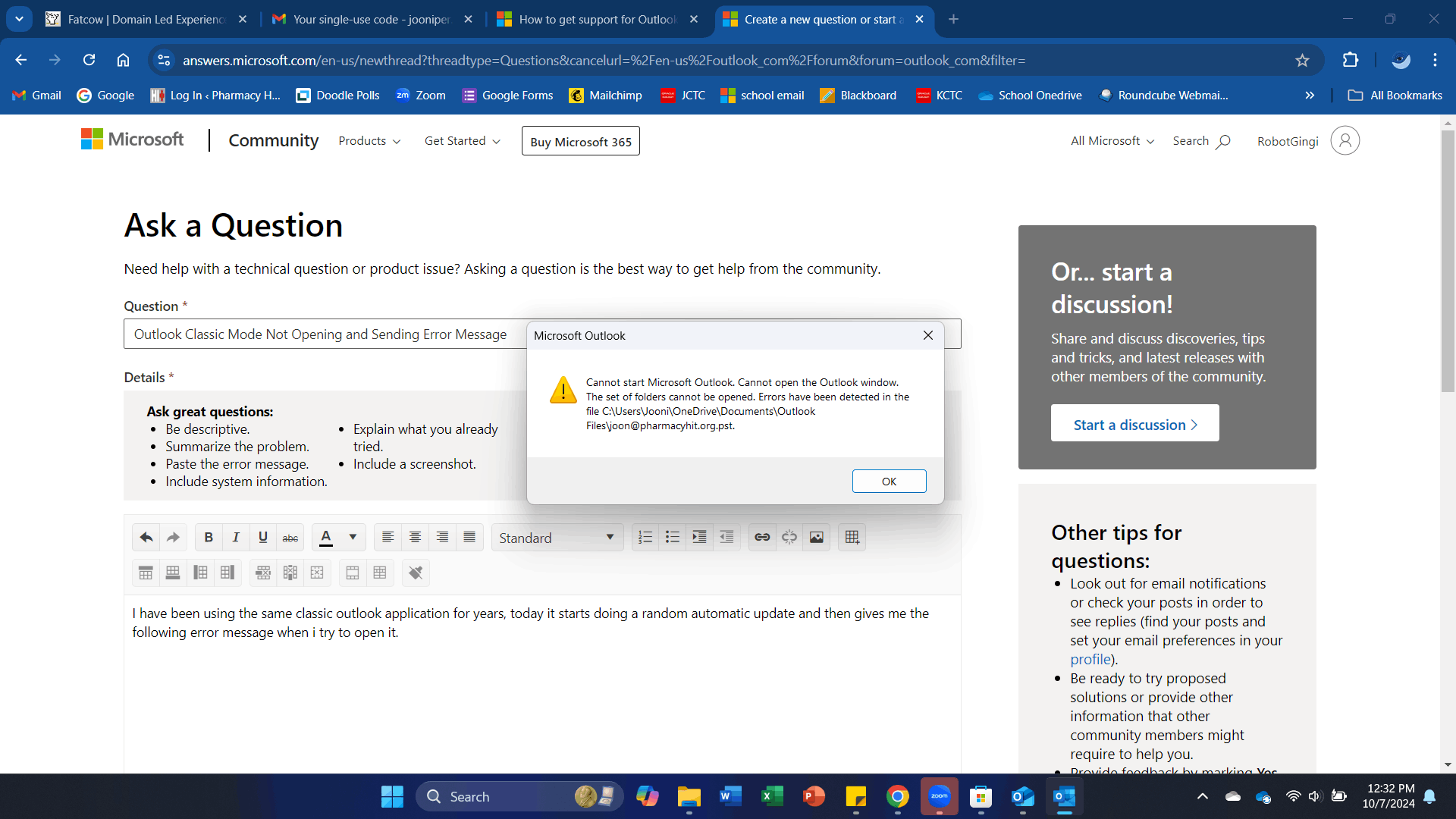This screenshot has width=1456, height=819.
Task: Click the bulleted list icon
Action: point(672,538)
